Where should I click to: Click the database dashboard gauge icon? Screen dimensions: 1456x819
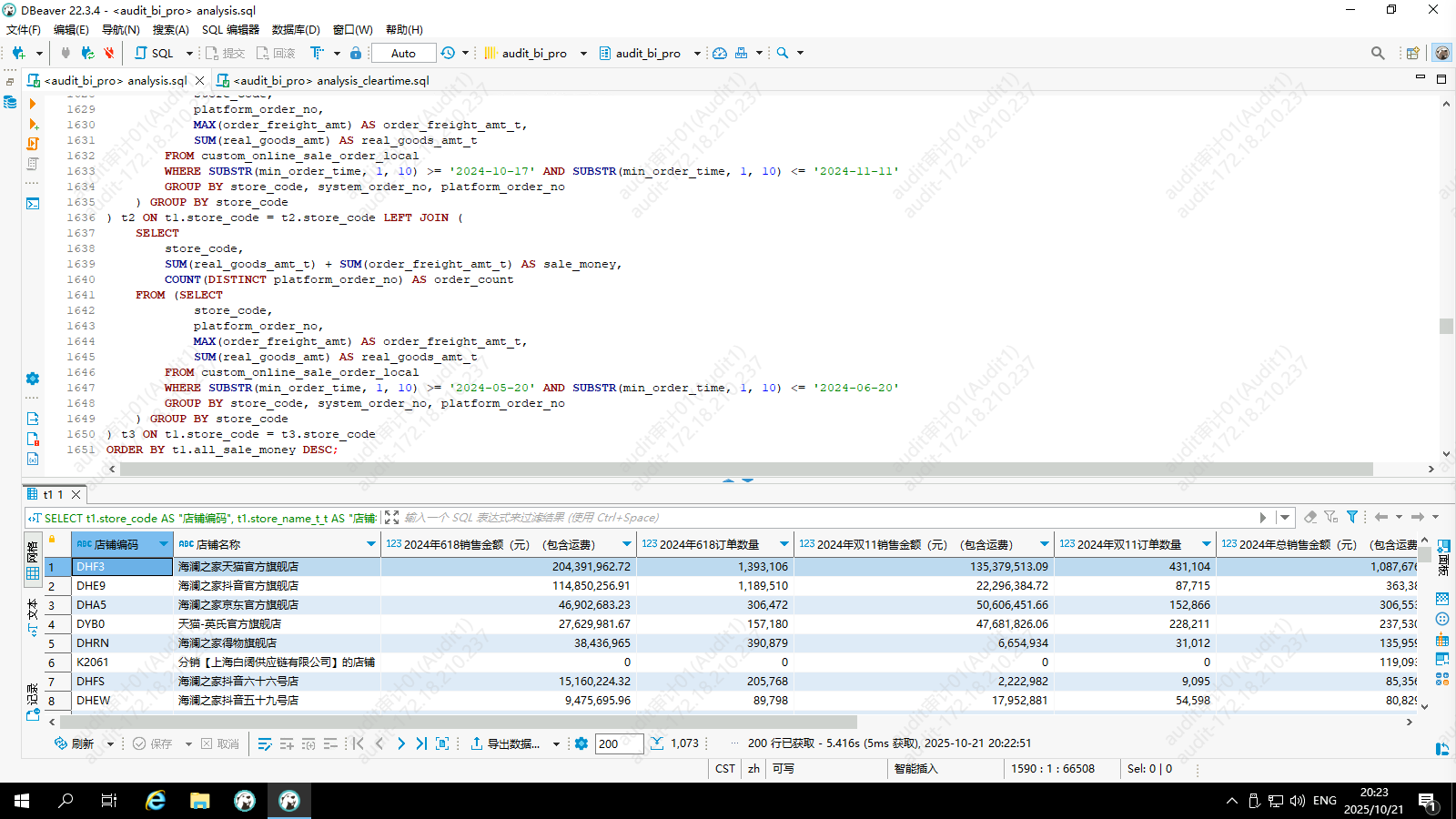tap(720, 53)
